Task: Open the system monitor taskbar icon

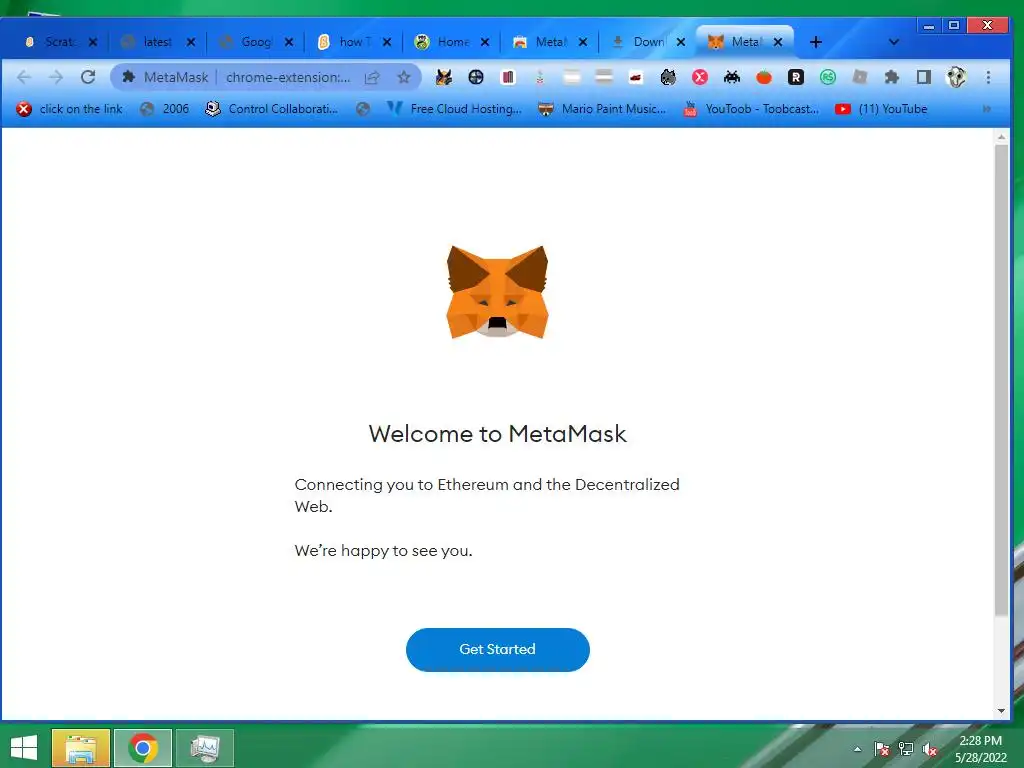Action: tap(205, 748)
